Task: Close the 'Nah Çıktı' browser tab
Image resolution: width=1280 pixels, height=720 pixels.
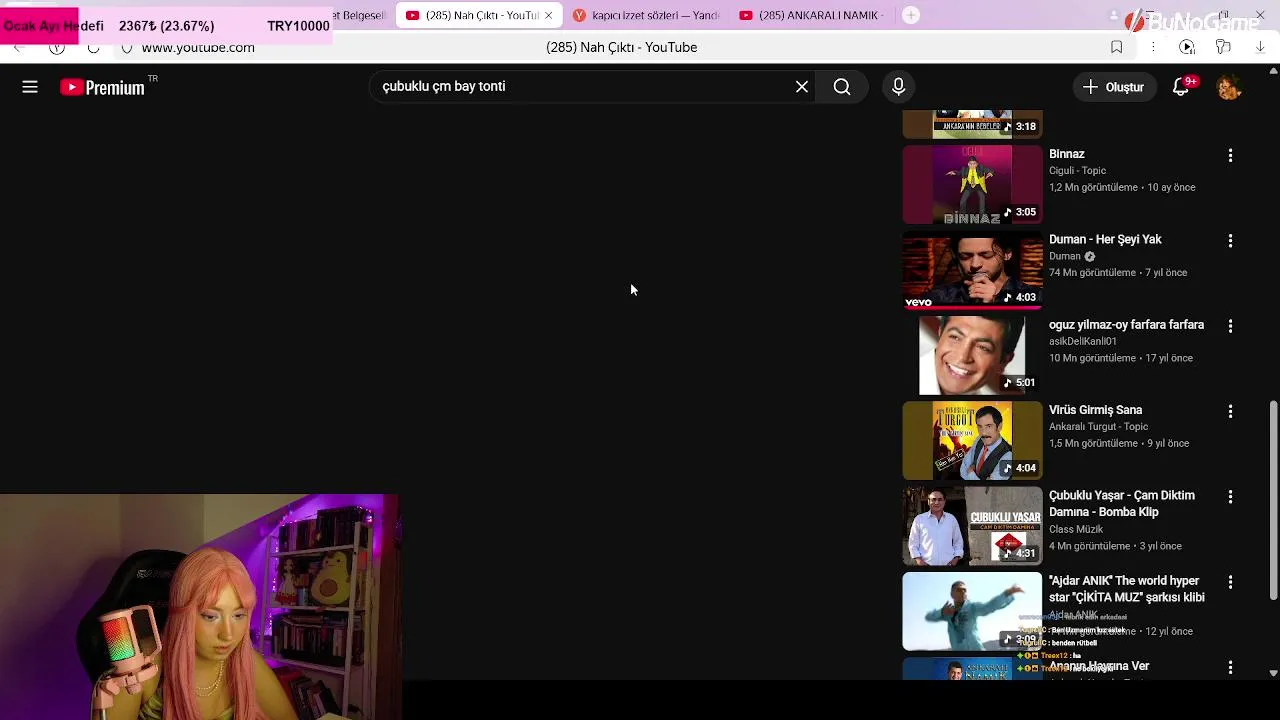Action: (x=548, y=15)
